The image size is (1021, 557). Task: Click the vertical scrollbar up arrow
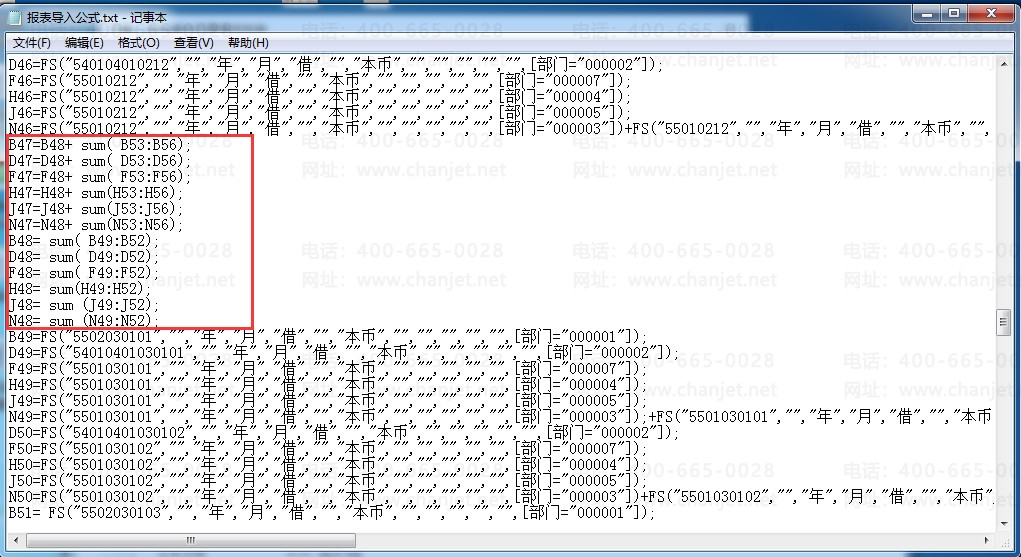(1003, 64)
